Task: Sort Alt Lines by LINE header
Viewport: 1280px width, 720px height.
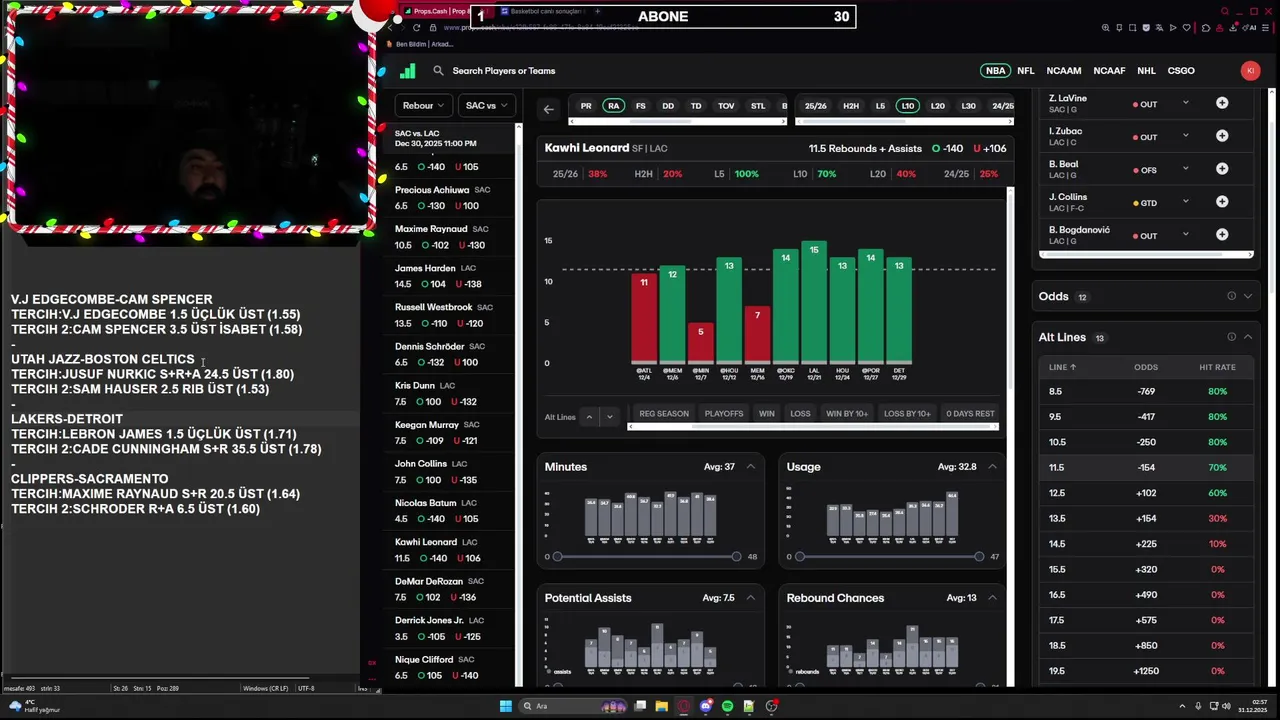Action: tap(1063, 367)
